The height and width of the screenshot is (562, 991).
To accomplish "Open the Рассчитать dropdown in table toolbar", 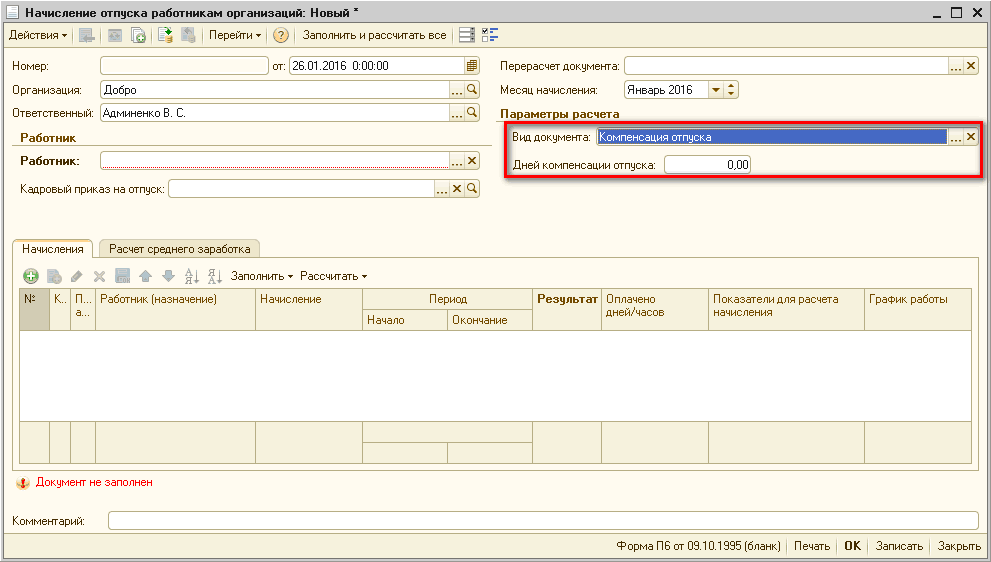I will tap(333, 276).
